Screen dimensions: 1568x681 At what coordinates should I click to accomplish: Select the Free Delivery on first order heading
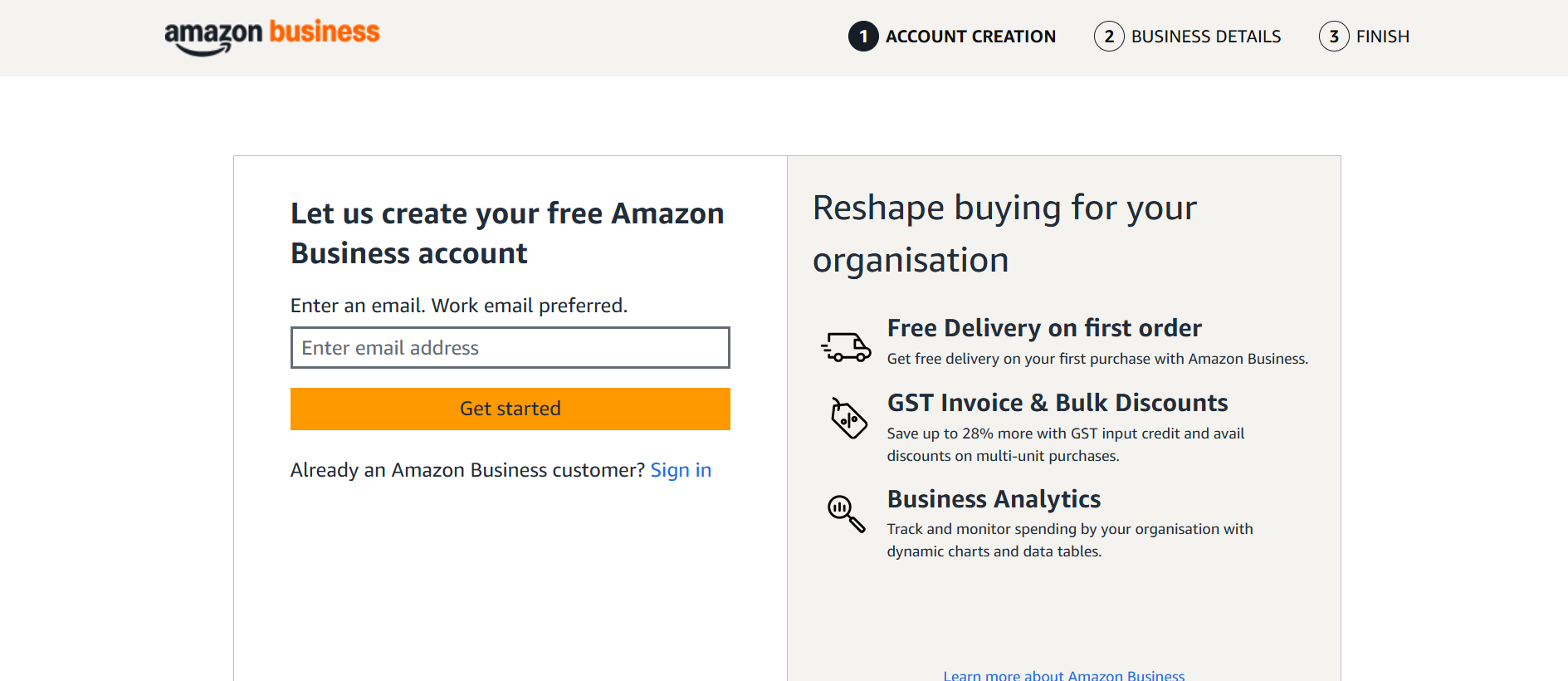click(x=1044, y=328)
